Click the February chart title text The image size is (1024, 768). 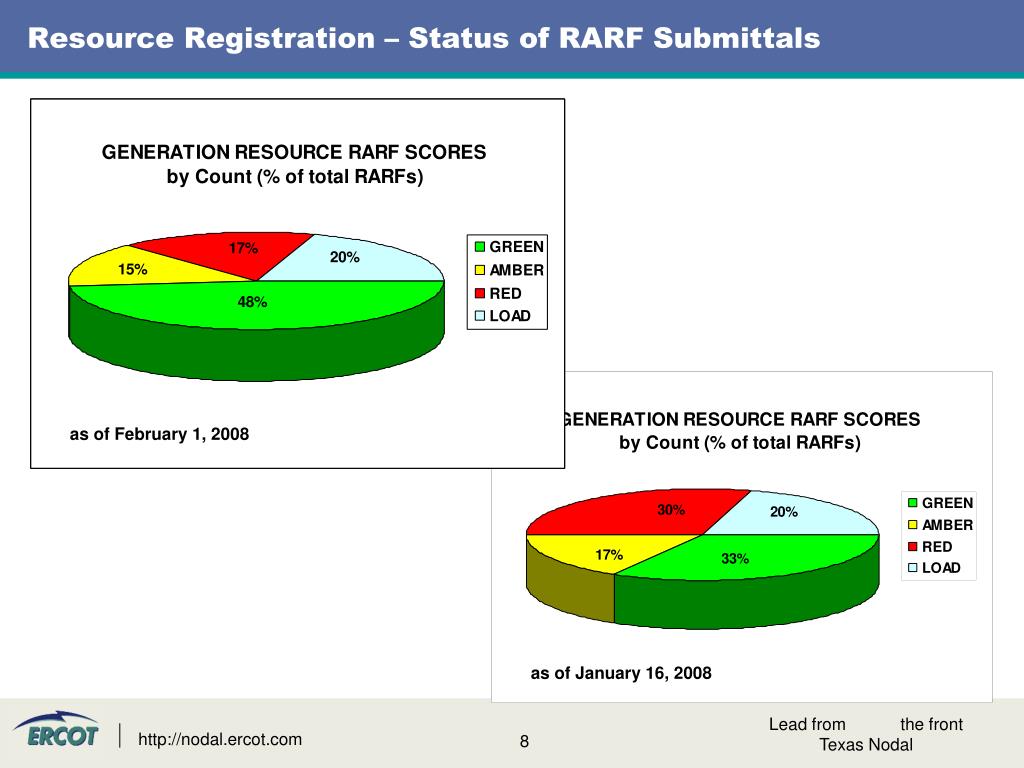point(294,165)
